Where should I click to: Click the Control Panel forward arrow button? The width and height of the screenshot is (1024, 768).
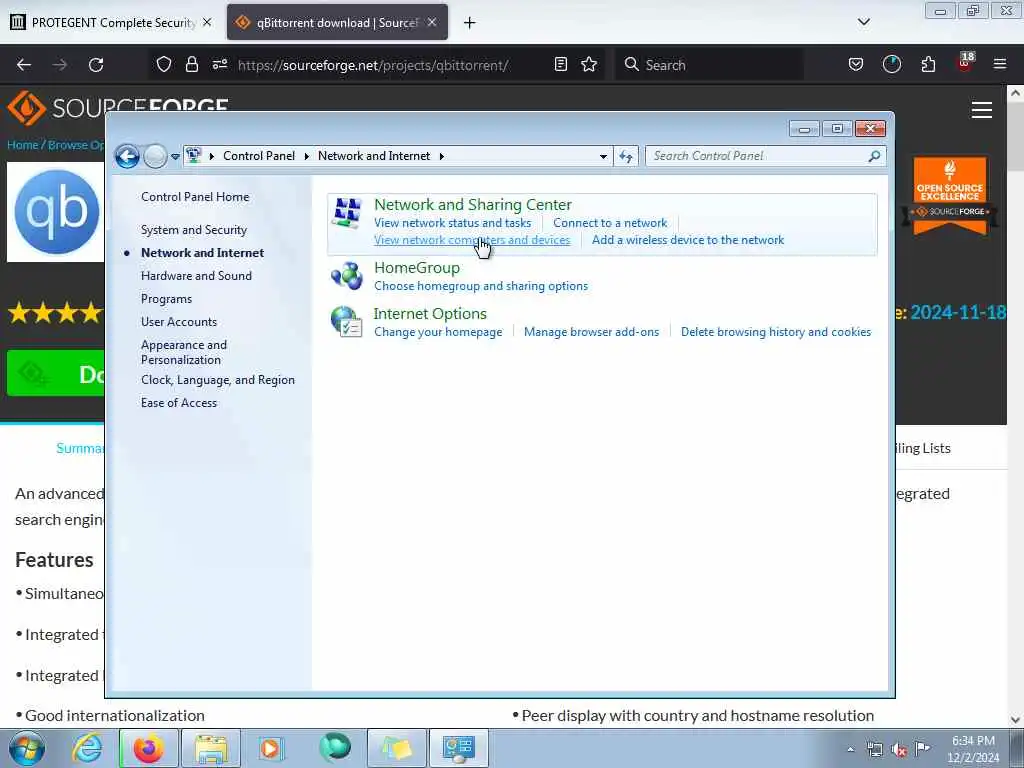click(x=155, y=156)
